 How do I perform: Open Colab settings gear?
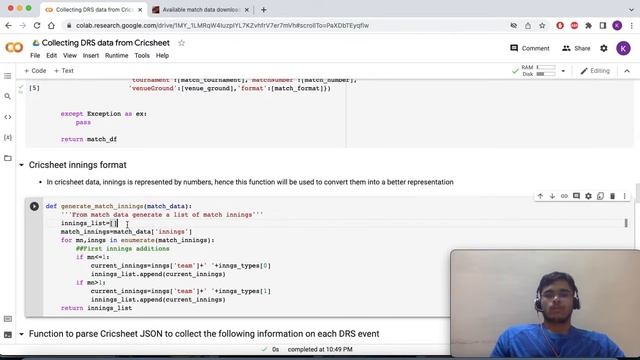[x=604, y=48]
